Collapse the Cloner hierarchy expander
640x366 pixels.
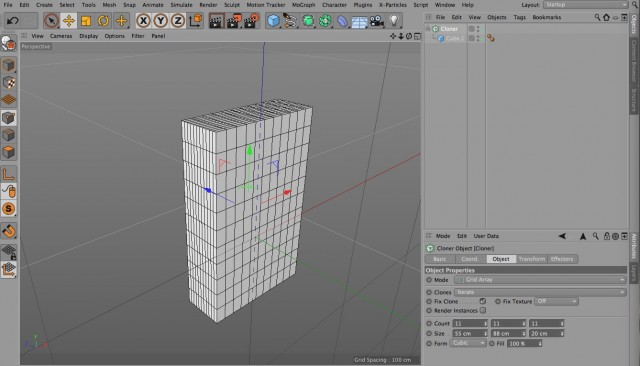point(428,29)
